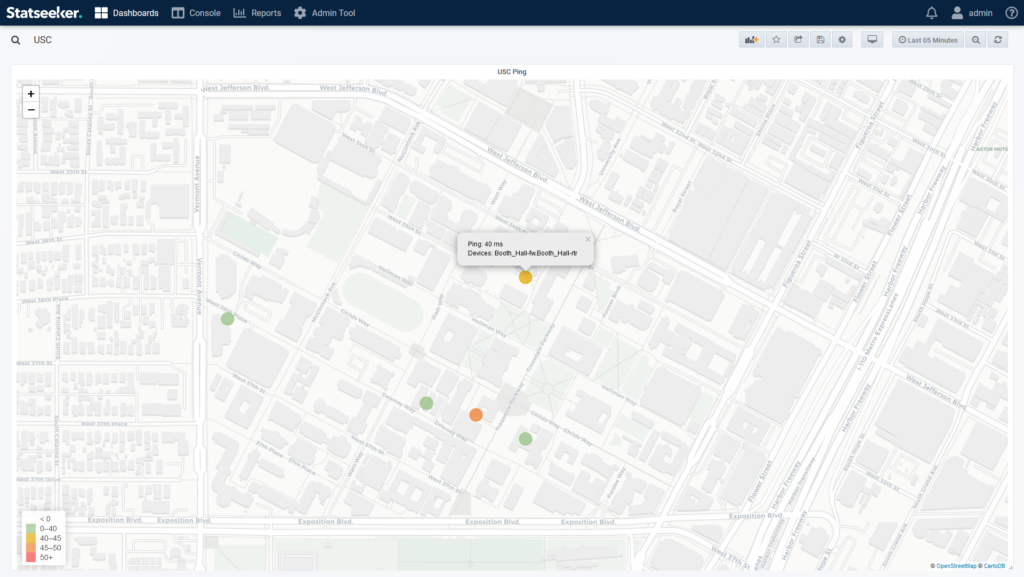Screen dimensions: 1024x577
Task: Save the dashboard with the floppy disk icon
Action: click(821, 40)
